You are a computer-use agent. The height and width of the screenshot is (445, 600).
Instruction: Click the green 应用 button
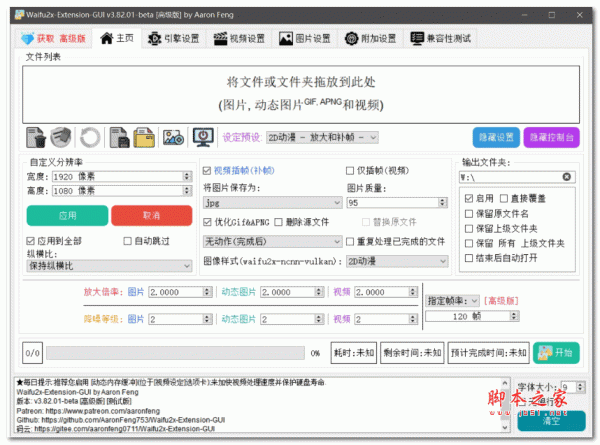[67, 215]
